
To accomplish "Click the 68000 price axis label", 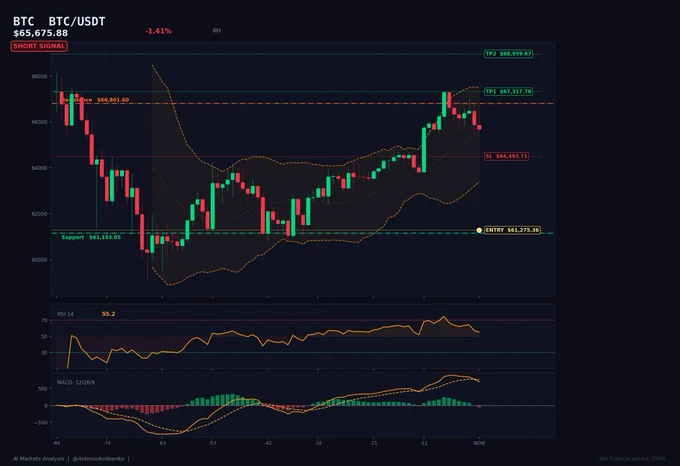I will (x=39, y=76).
